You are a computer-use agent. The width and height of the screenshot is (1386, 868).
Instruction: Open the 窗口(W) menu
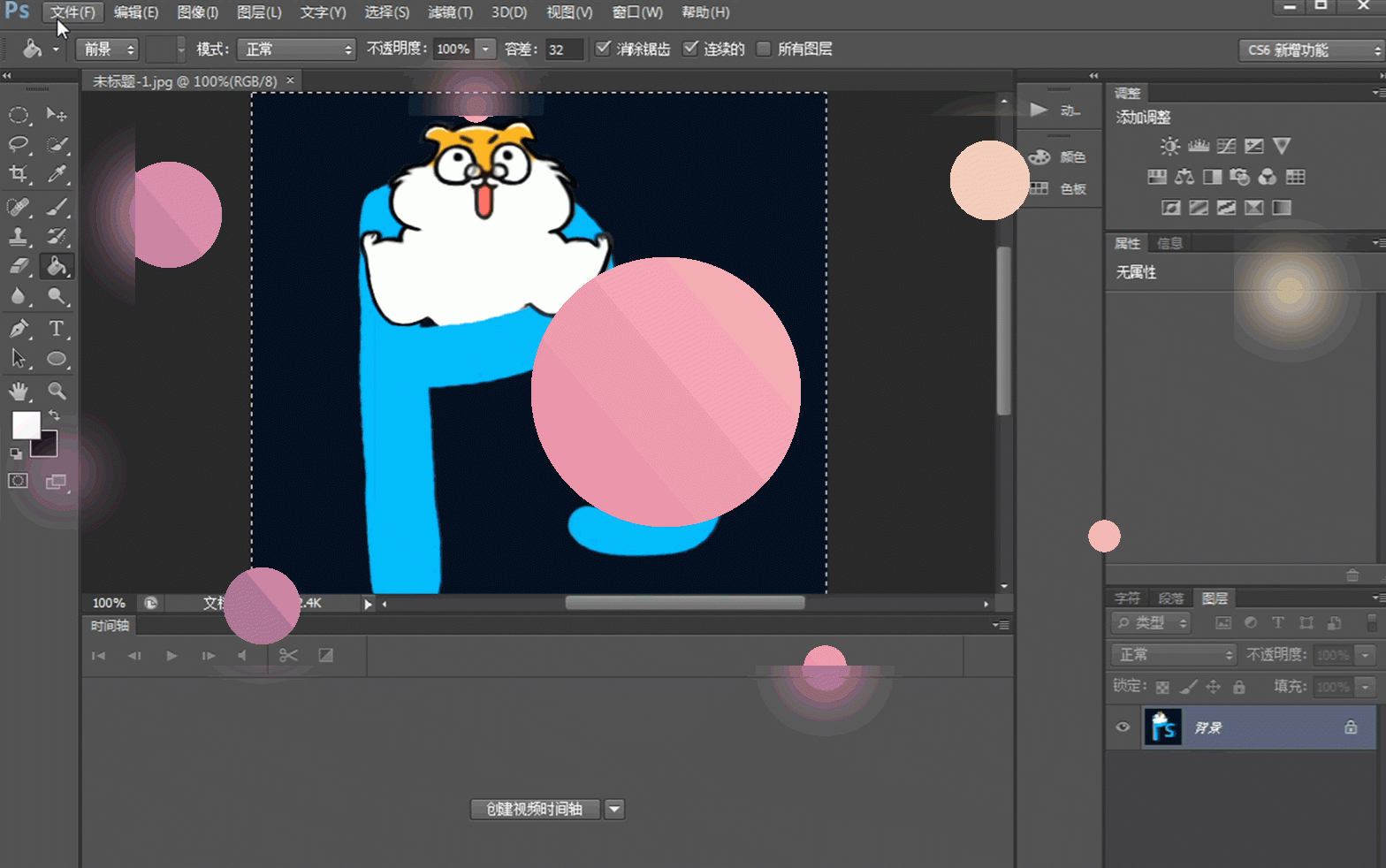tap(637, 12)
